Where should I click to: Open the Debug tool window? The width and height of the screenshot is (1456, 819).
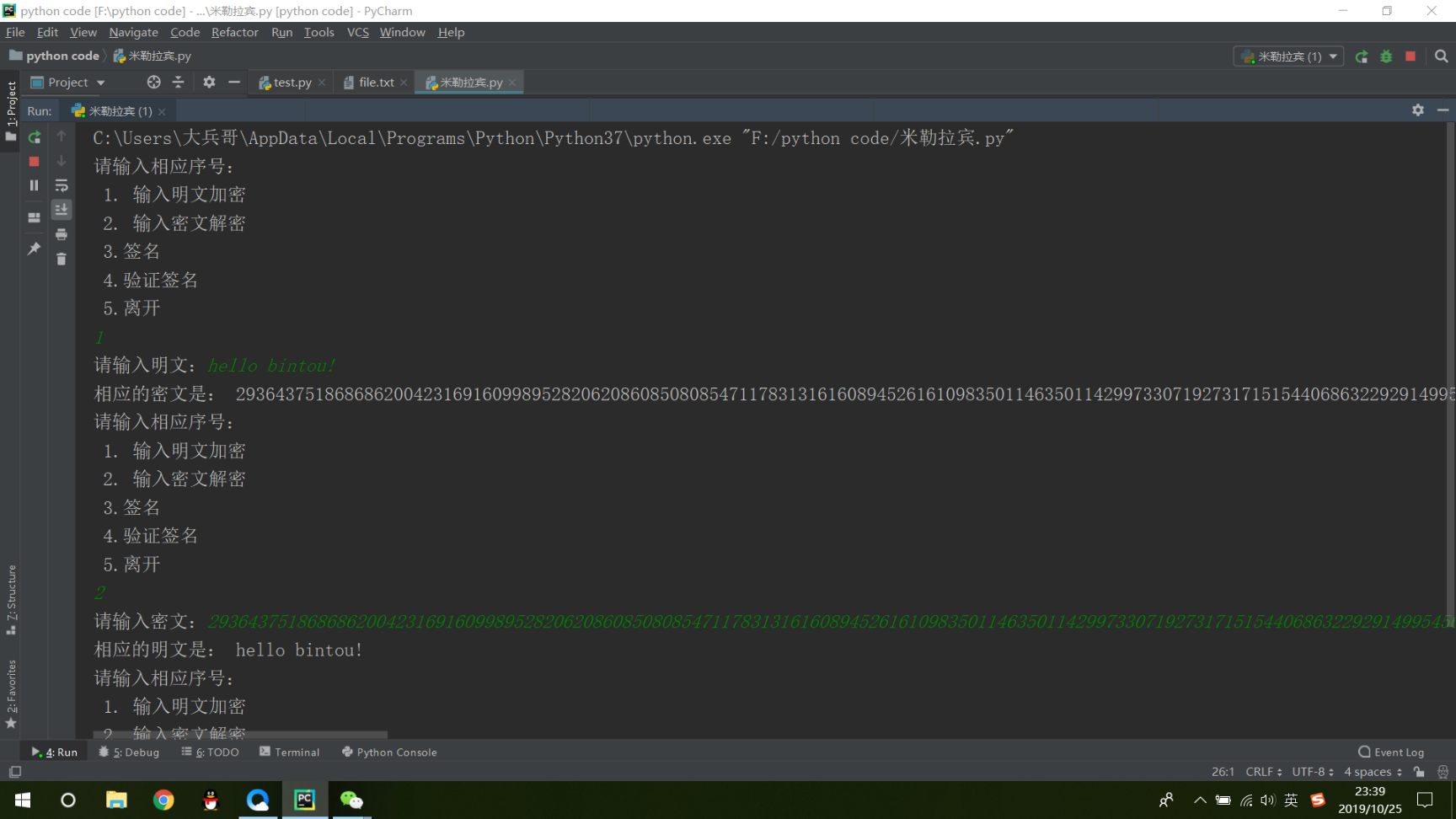pyautogui.click(x=129, y=752)
